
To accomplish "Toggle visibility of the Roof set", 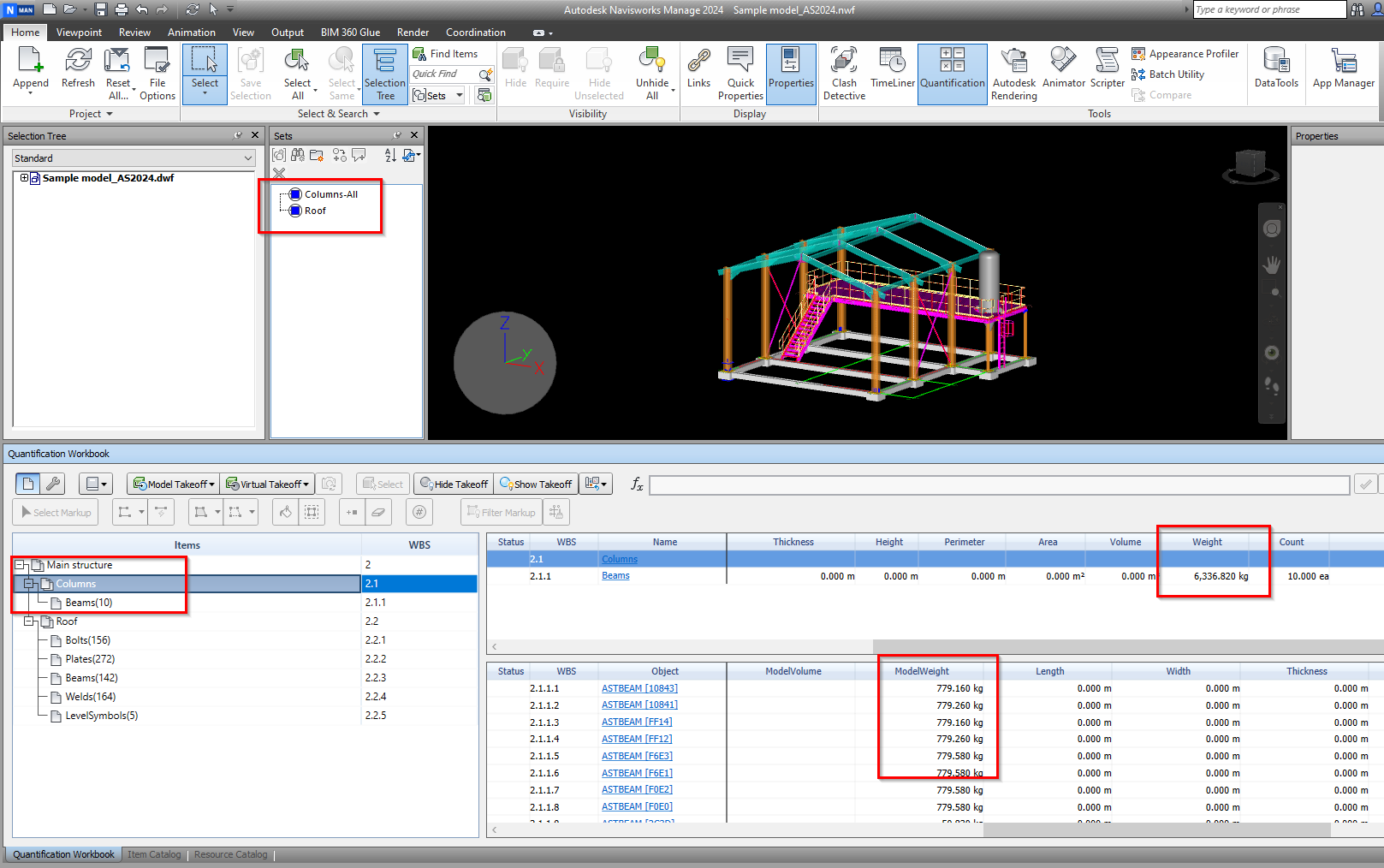I will 294,211.
